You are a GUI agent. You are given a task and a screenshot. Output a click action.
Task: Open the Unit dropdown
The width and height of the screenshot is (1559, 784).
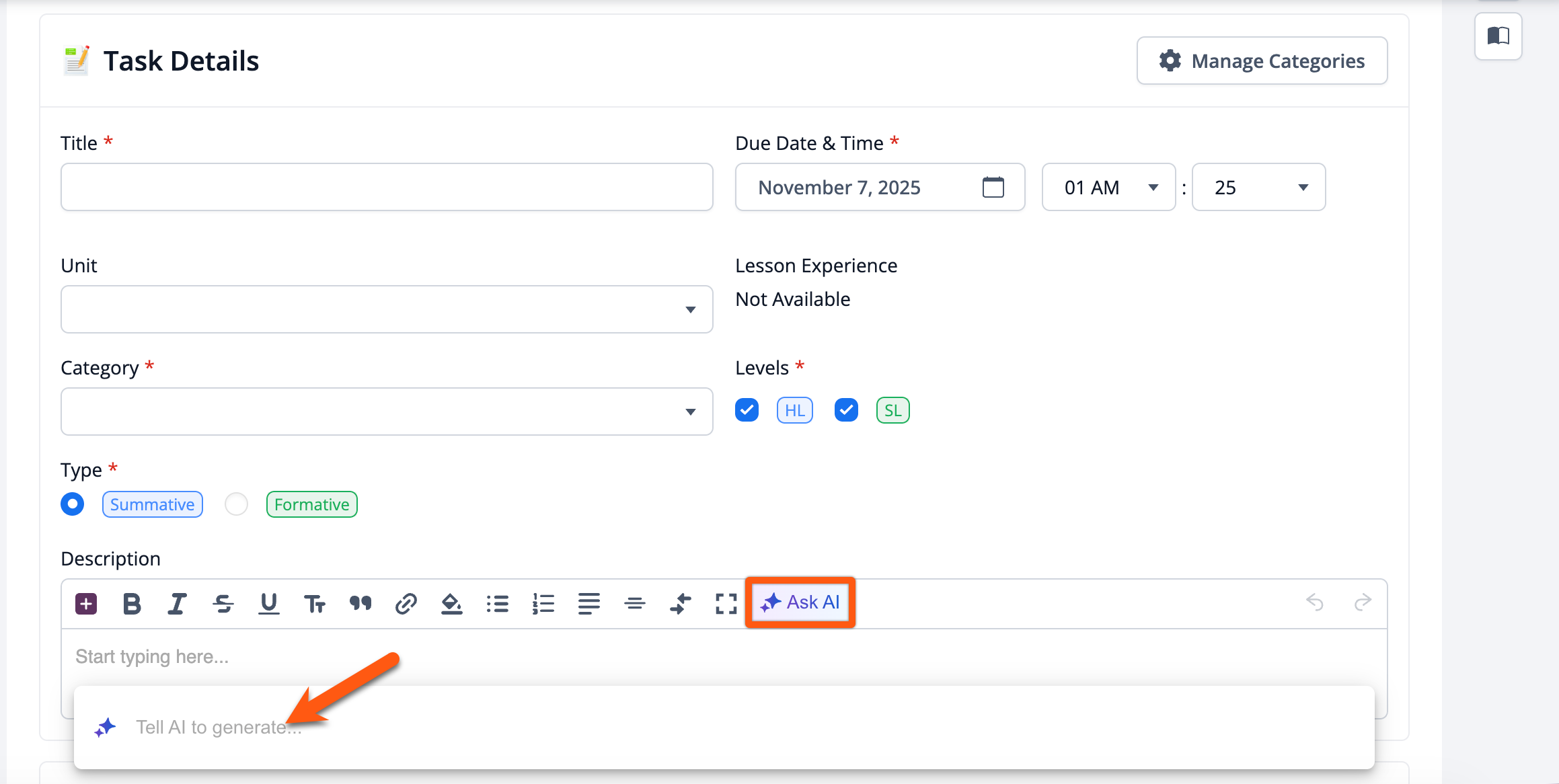click(387, 309)
